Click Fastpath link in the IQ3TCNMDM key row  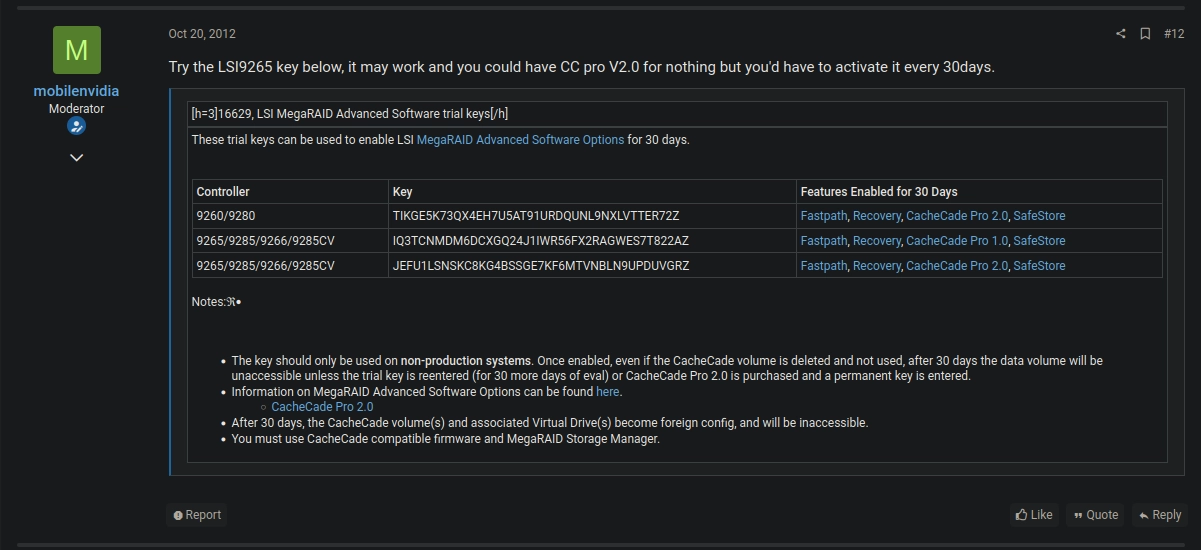823,241
